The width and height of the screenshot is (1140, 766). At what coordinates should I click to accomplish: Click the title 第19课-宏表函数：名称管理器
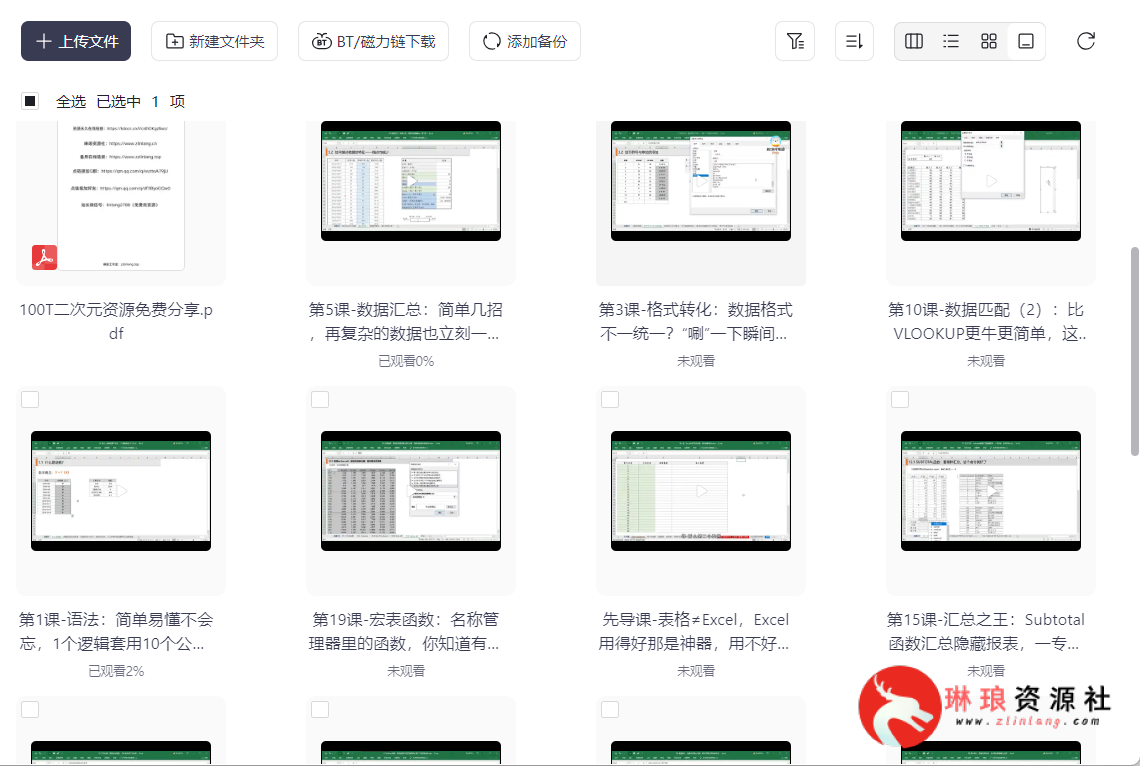(406, 632)
